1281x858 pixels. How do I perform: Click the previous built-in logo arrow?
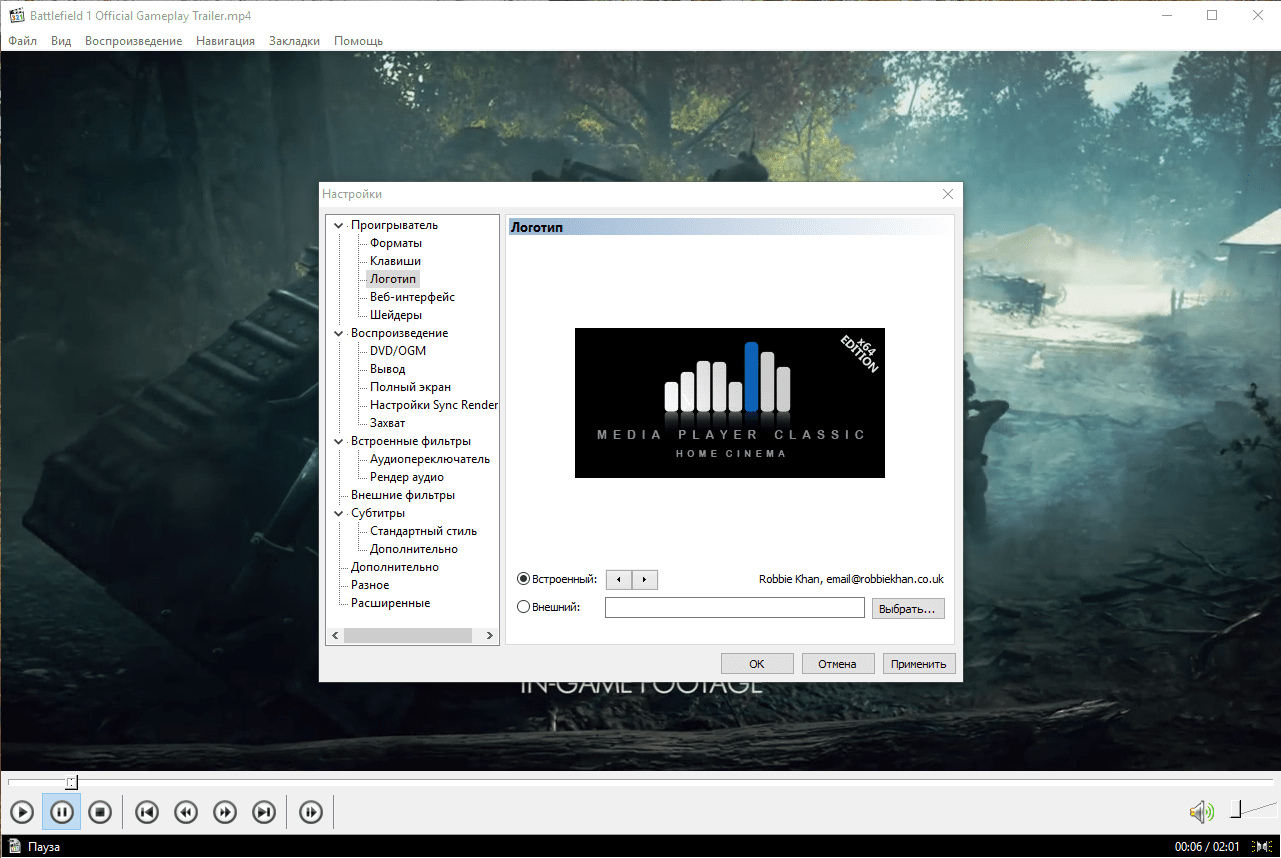tap(619, 579)
